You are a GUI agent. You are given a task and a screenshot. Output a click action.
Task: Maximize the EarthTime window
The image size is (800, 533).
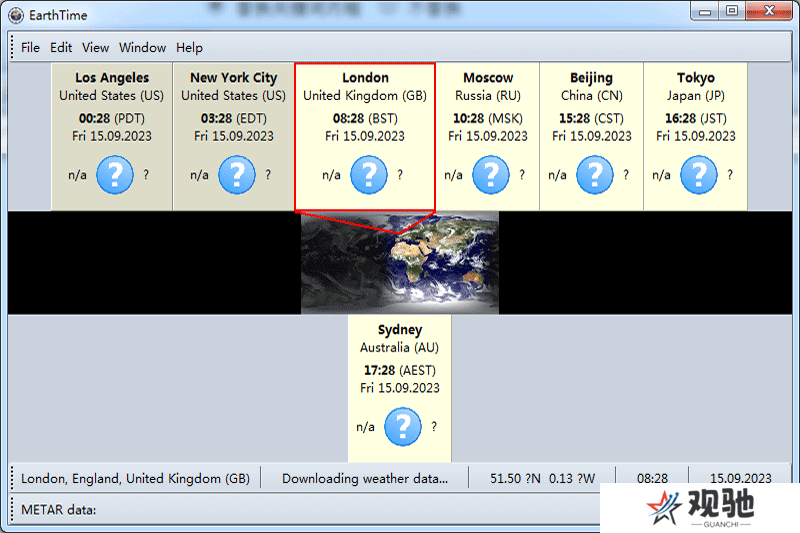click(732, 11)
